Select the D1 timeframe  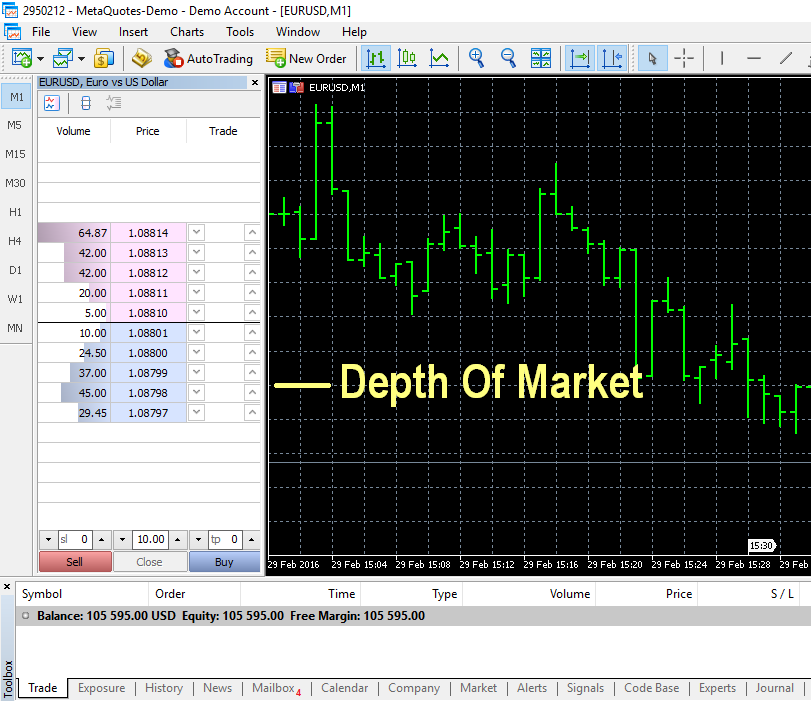(x=15, y=270)
